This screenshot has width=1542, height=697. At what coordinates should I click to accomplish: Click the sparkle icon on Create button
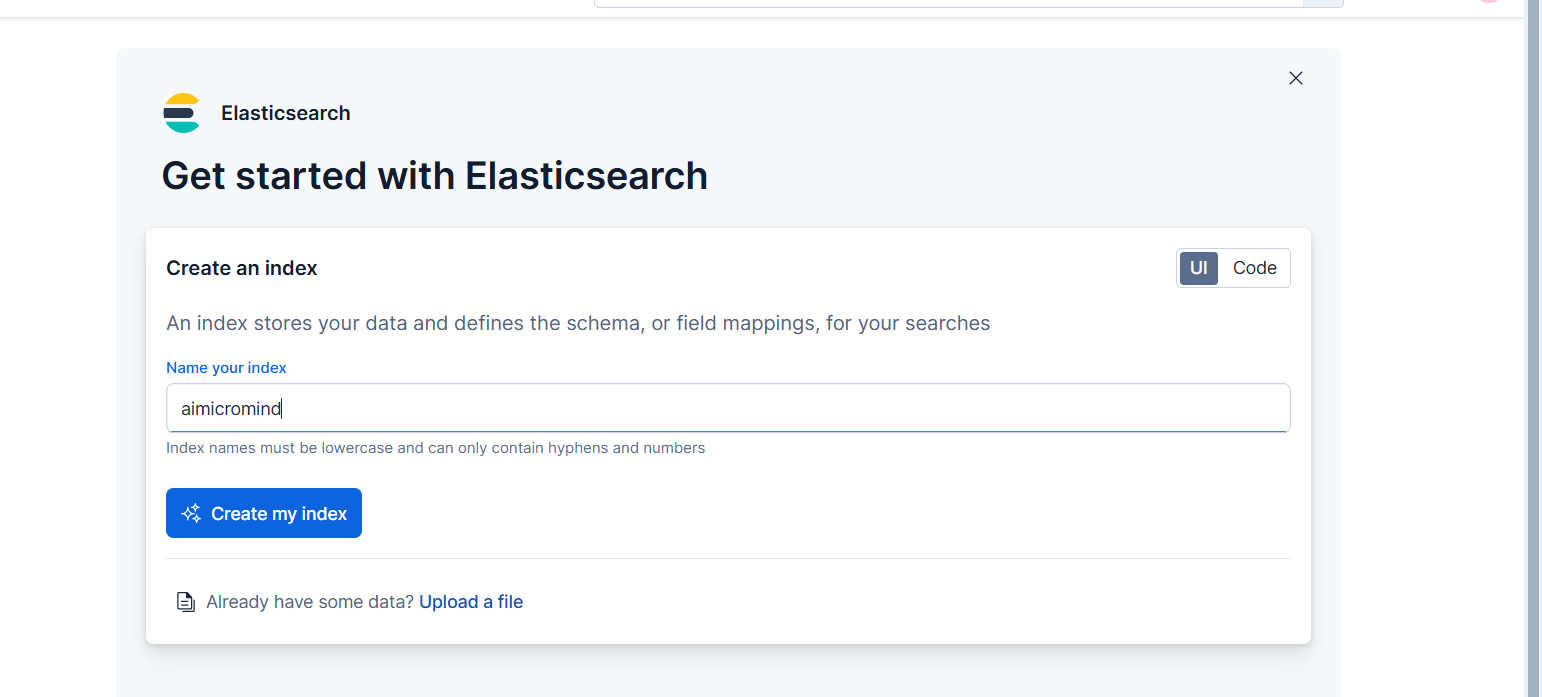pos(191,513)
